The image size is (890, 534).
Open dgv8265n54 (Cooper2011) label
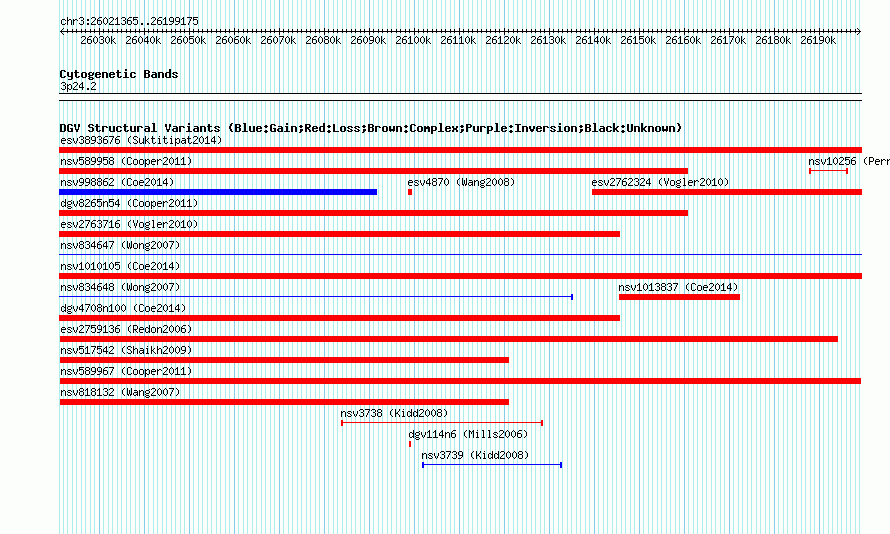pos(129,203)
